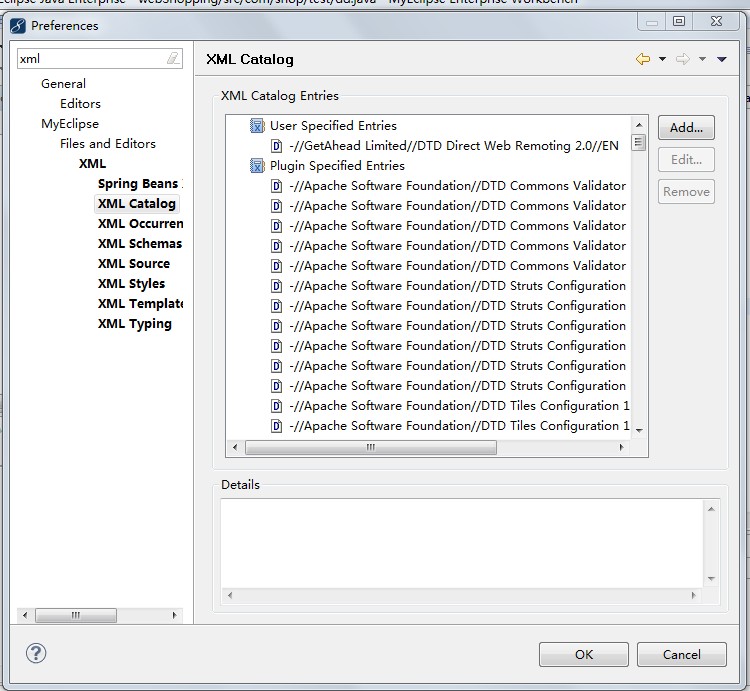Select Files and Editors node
This screenshot has width=750, height=691.
(108, 144)
